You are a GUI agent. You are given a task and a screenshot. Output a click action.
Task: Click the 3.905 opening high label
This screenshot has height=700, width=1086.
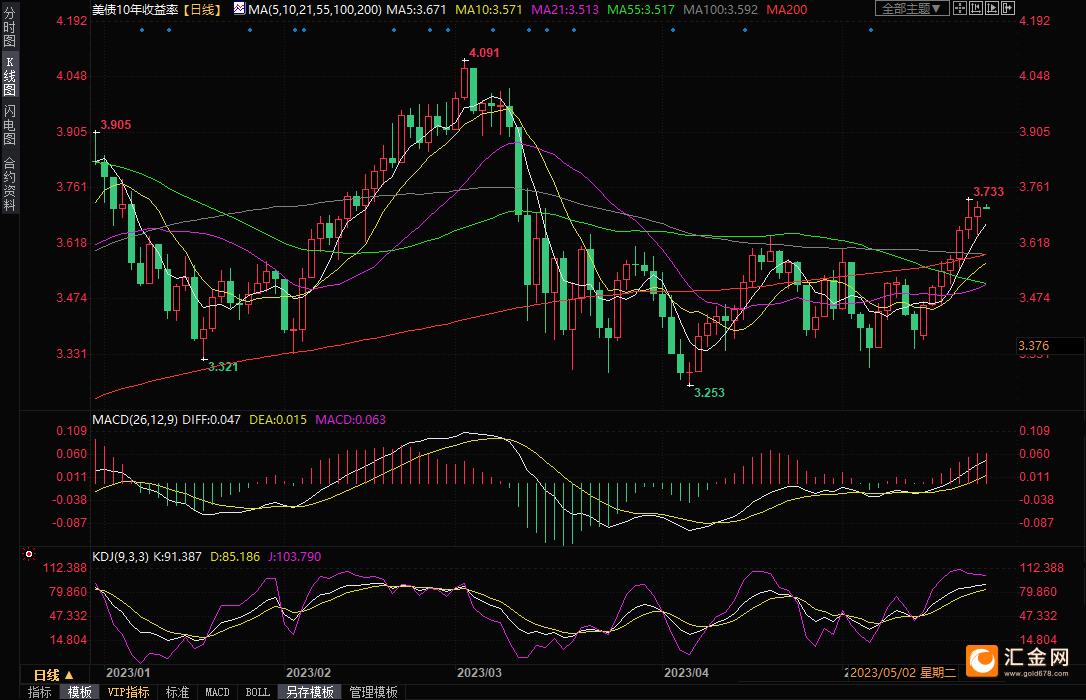coord(116,125)
